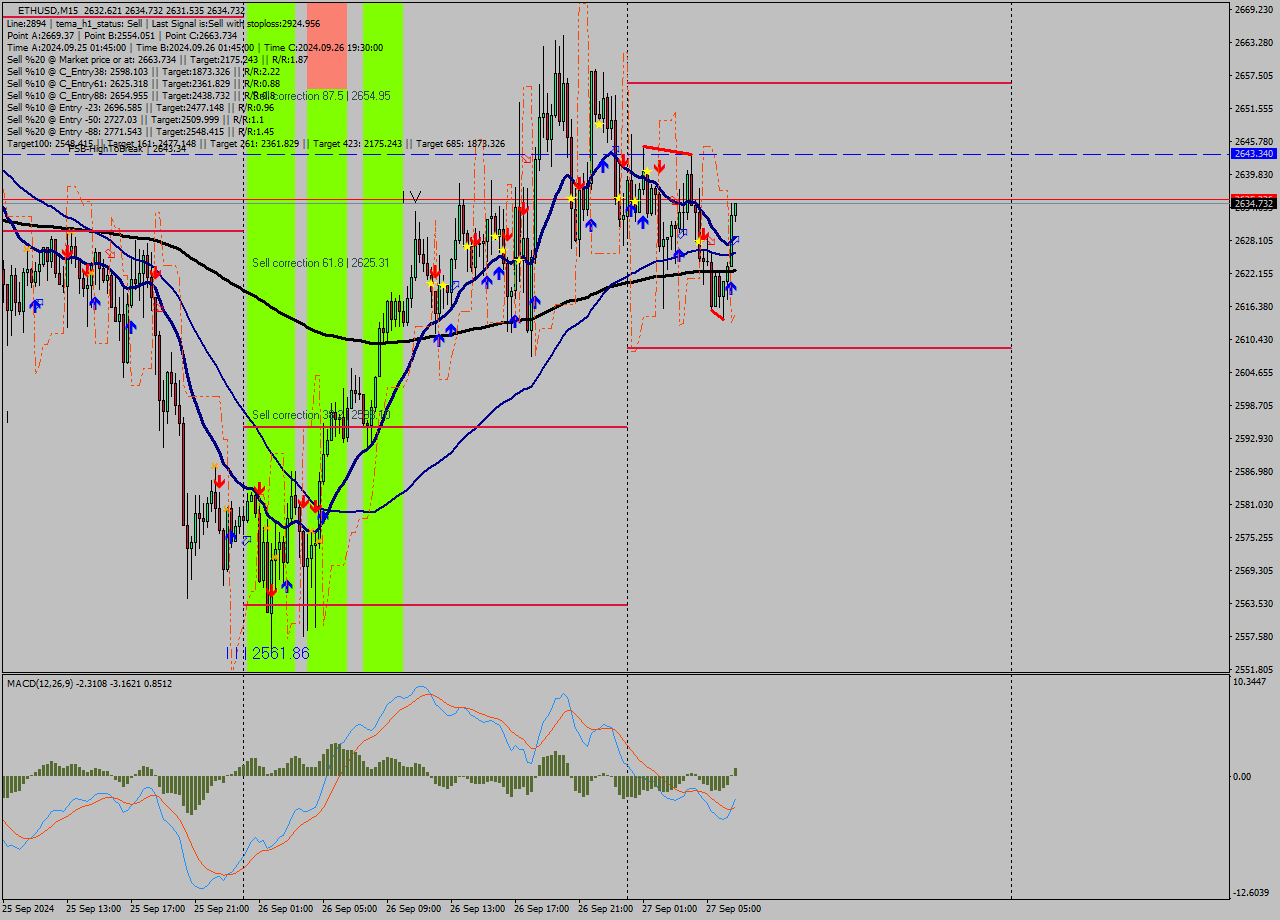Click the ETHUSD,M15 chart title text
This screenshot has width=1280, height=920.
48,10
